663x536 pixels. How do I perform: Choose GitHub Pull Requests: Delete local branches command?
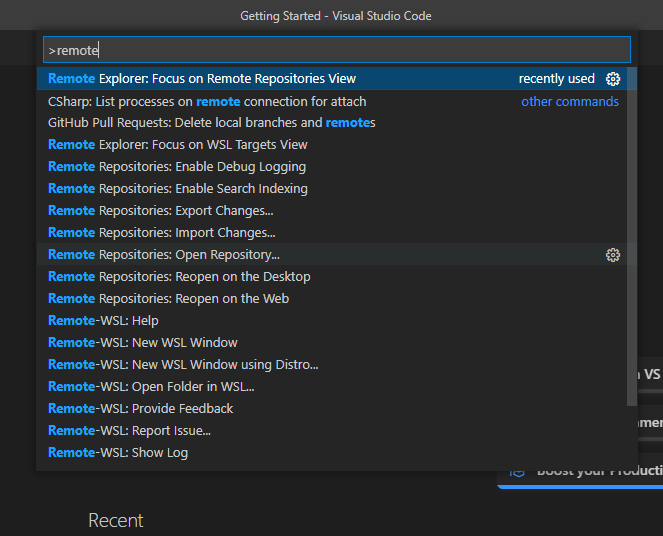[211, 123]
